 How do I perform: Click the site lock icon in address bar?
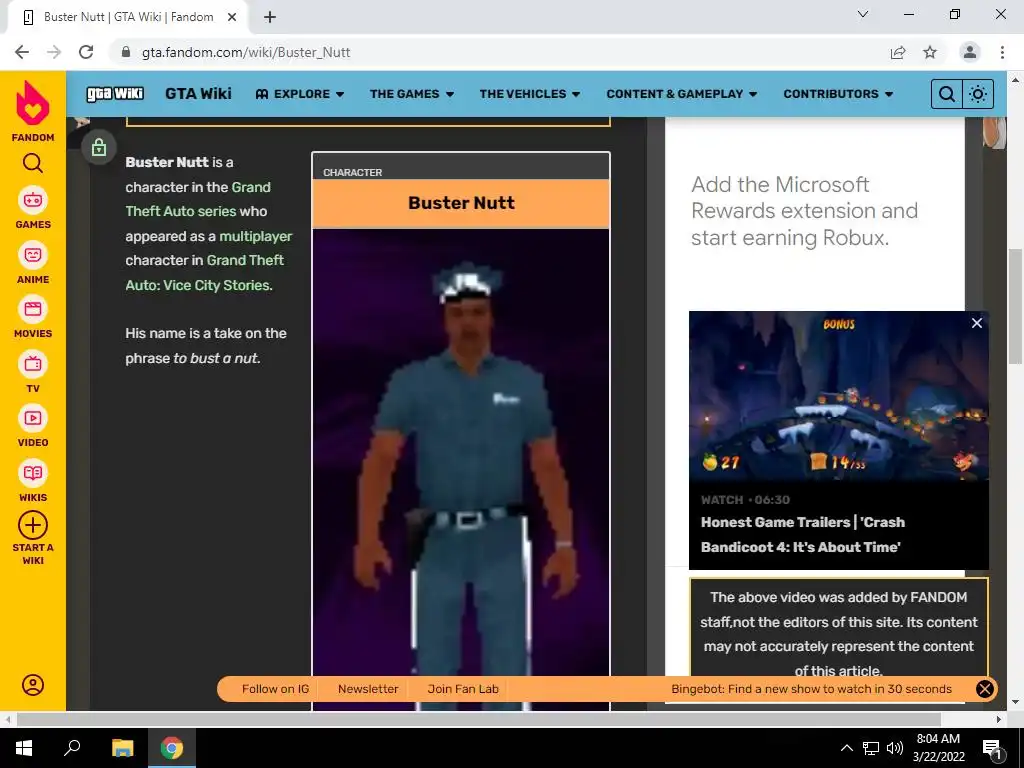[126, 52]
